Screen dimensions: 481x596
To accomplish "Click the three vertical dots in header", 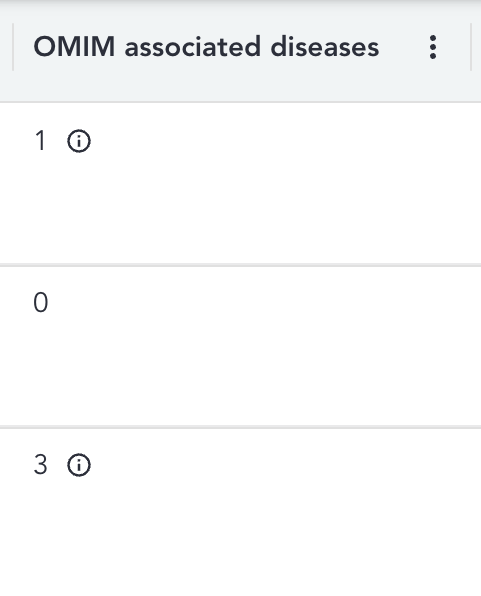I will [x=432, y=47].
